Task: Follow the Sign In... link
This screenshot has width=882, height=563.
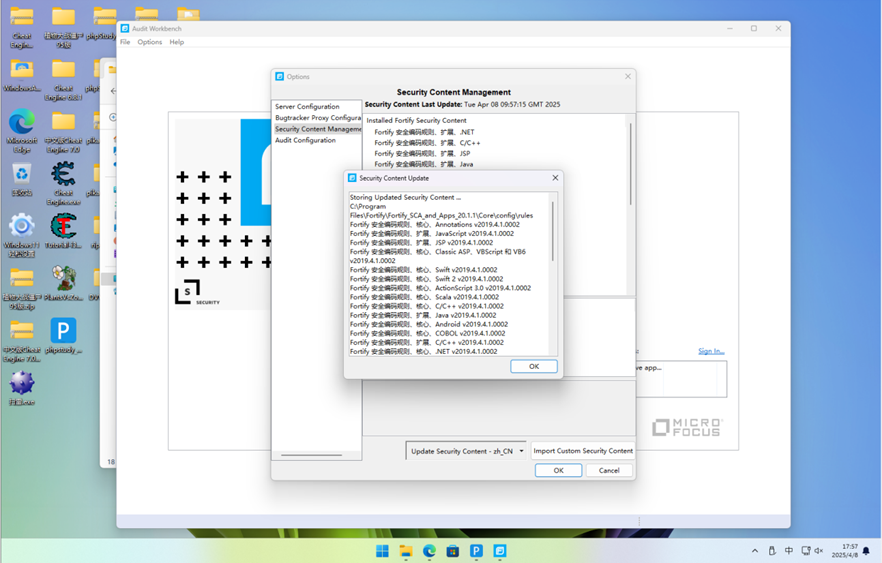Action: pos(711,351)
